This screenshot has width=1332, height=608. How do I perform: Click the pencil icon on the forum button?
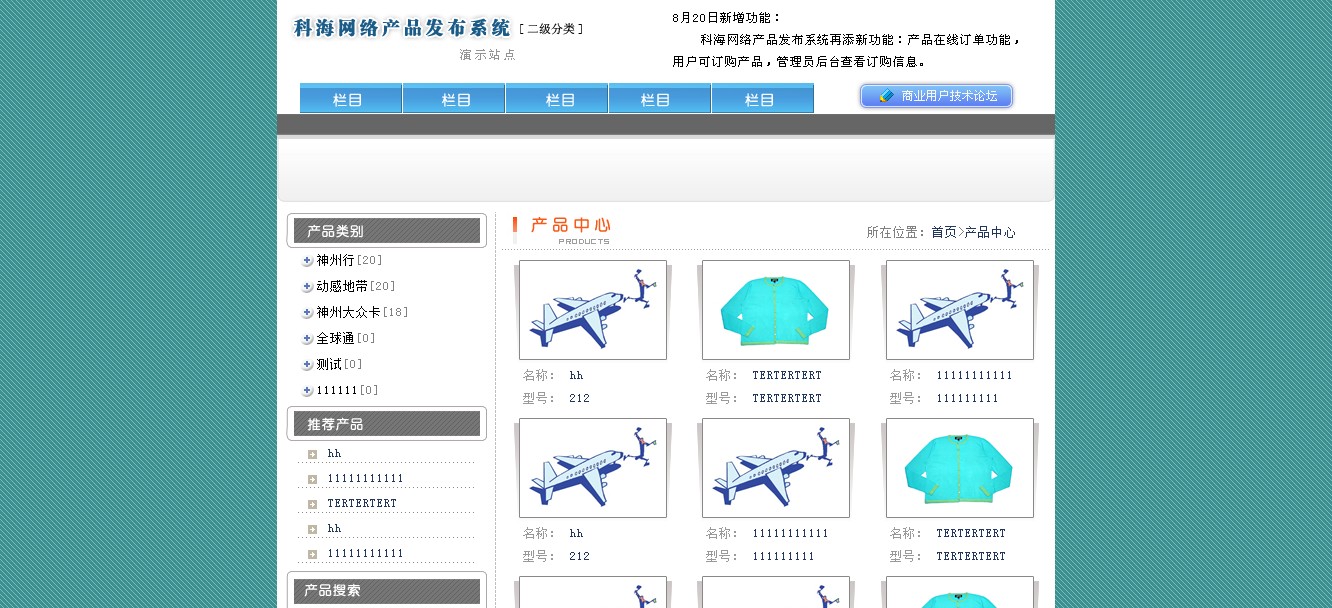click(x=886, y=96)
